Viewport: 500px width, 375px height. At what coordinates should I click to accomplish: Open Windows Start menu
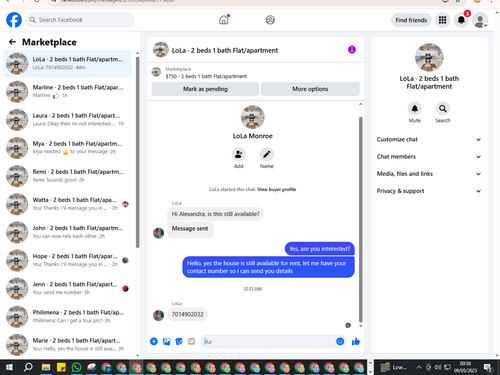click(x=9, y=367)
